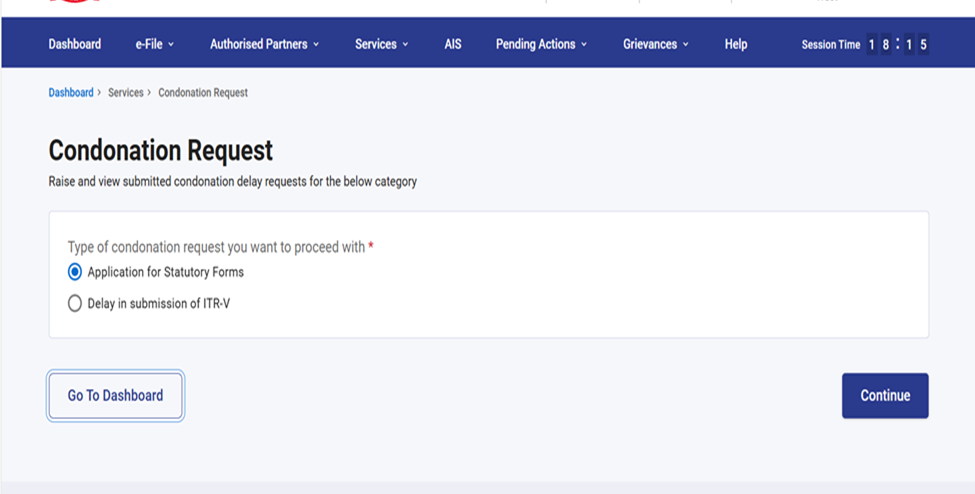
Task: Click the 'Type of condonation request' field label
Action: [x=215, y=247]
